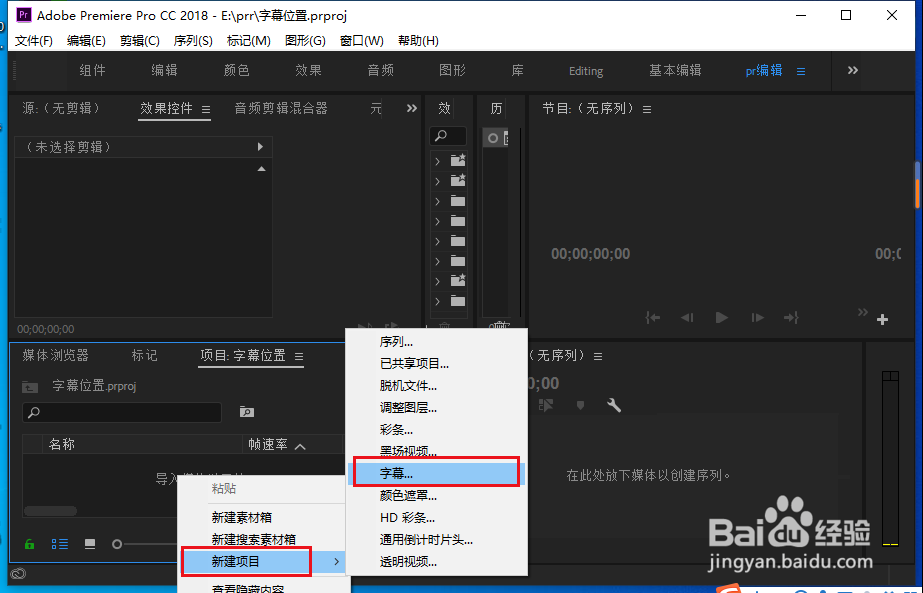Switch to the 库 workspace
This screenshot has width=923, height=593.
[x=517, y=71]
